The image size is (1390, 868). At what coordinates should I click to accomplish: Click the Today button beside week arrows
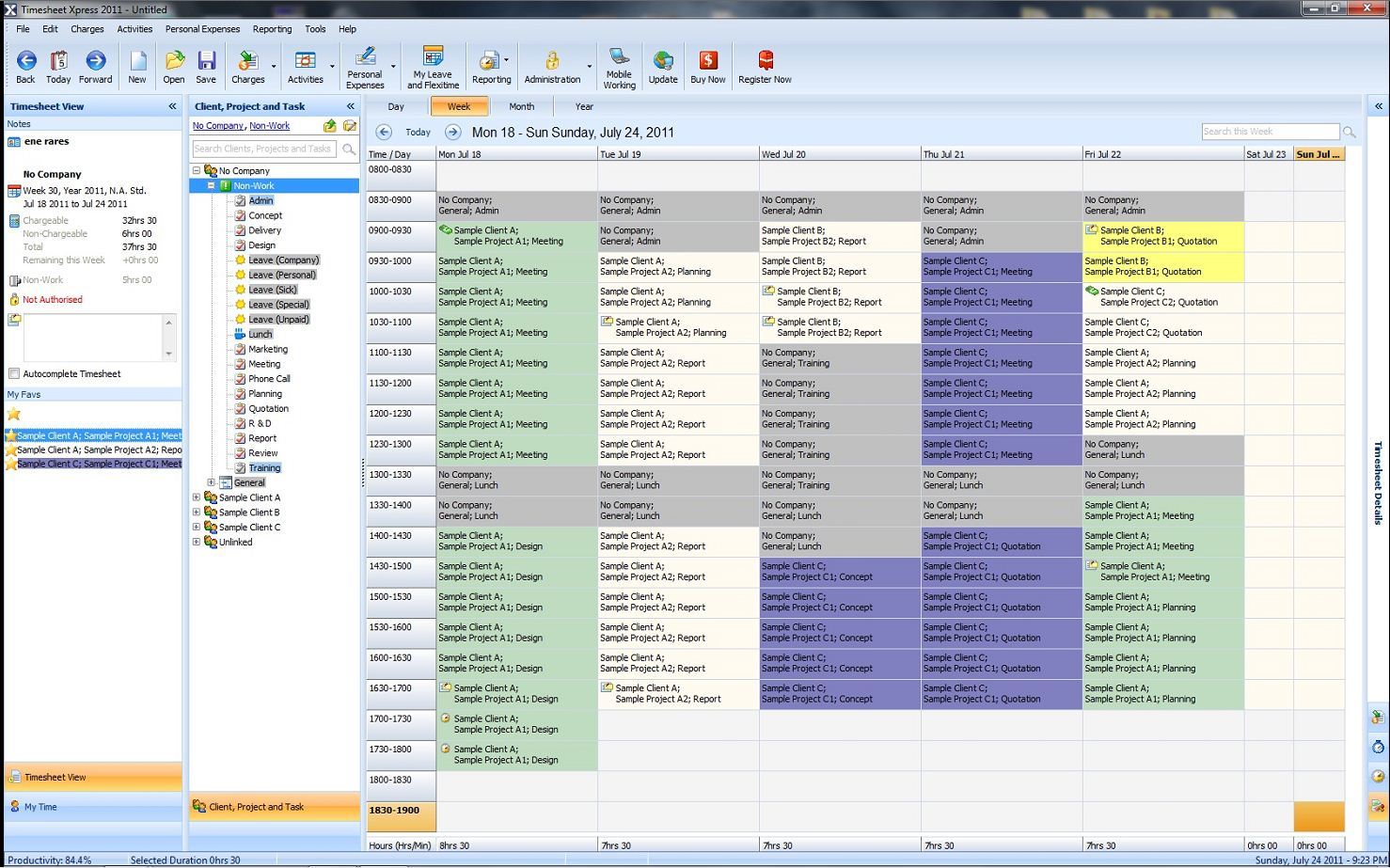[418, 133]
